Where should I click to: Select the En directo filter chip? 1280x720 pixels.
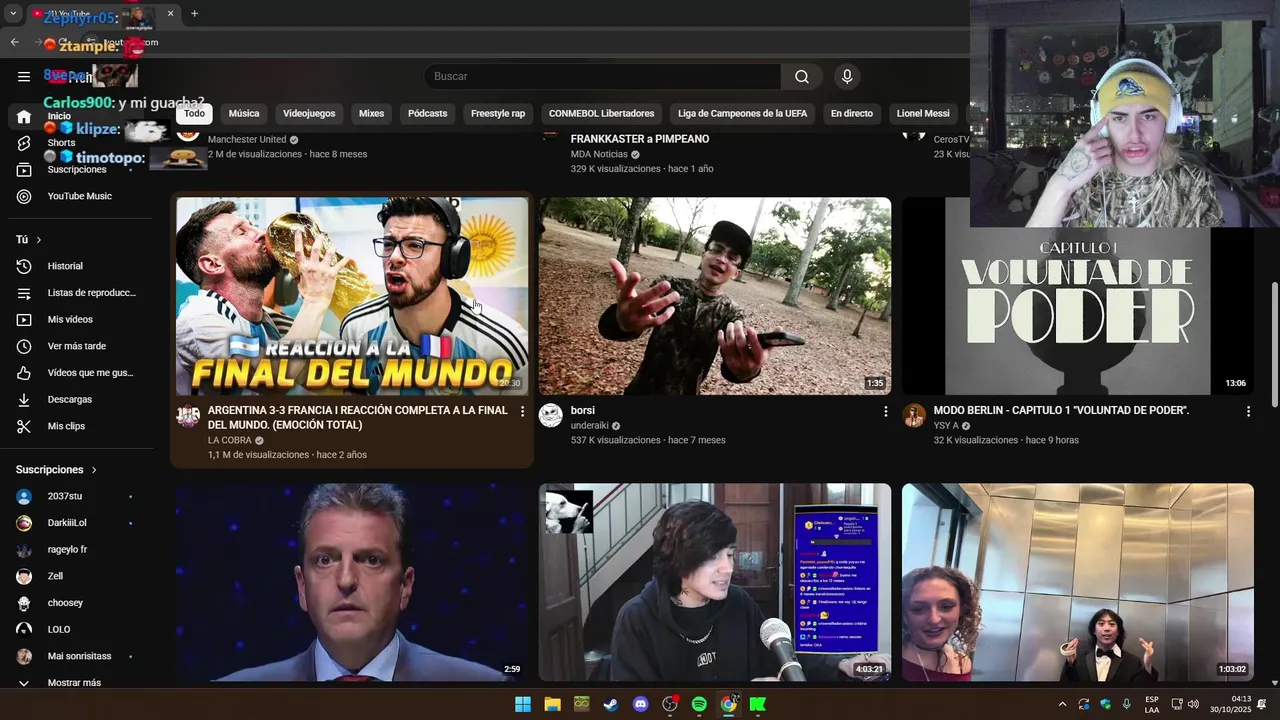point(852,113)
